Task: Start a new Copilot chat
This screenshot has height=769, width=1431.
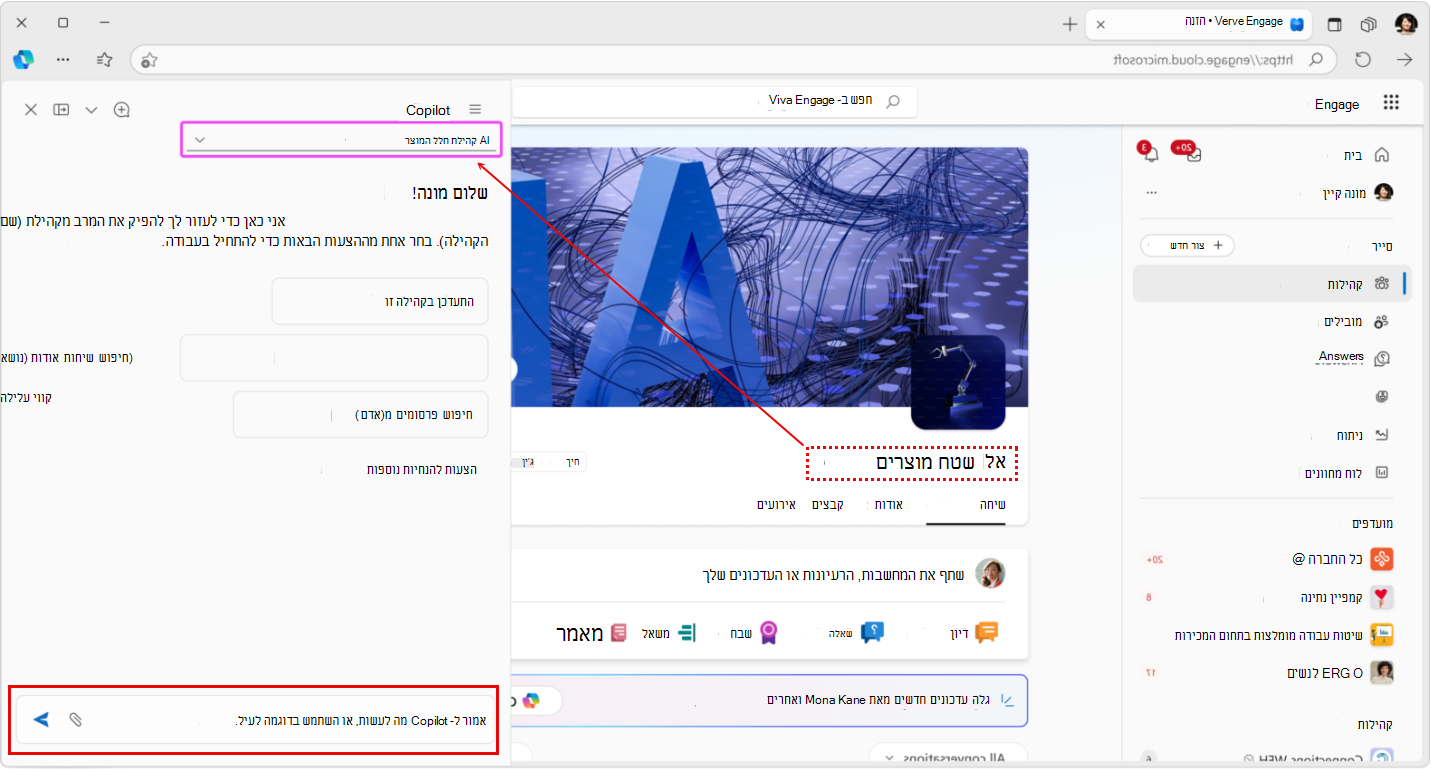Action: pyautogui.click(x=122, y=110)
